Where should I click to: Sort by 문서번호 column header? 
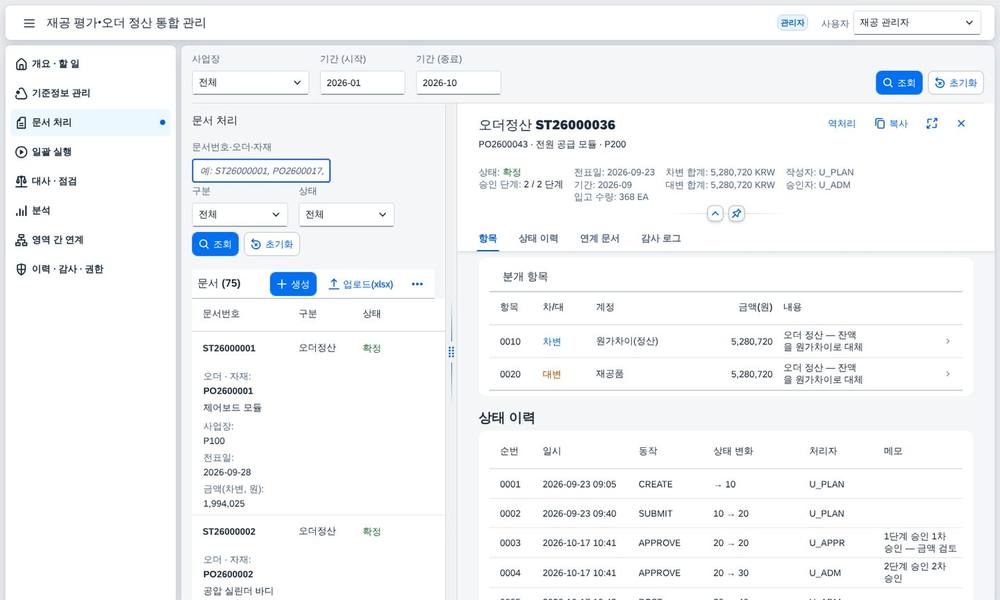point(221,314)
